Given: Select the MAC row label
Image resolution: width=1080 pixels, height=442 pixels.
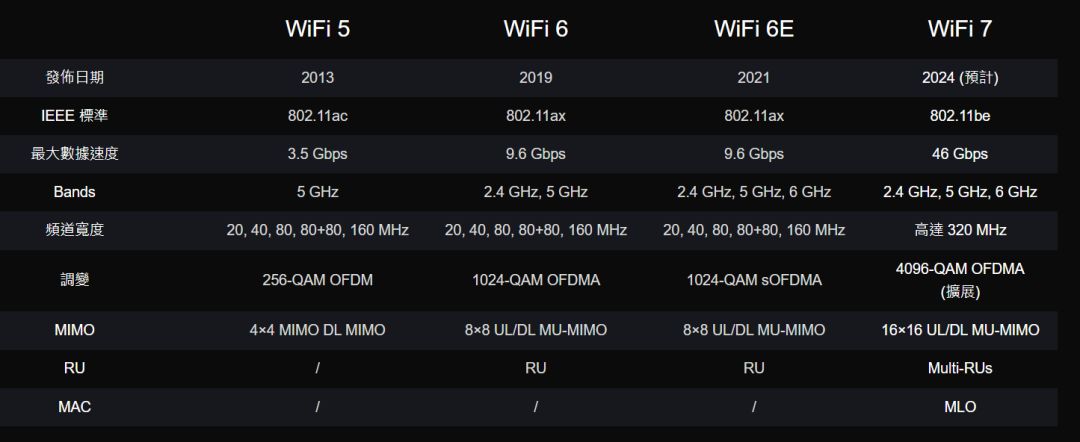Looking at the screenshot, I should click(x=75, y=407).
